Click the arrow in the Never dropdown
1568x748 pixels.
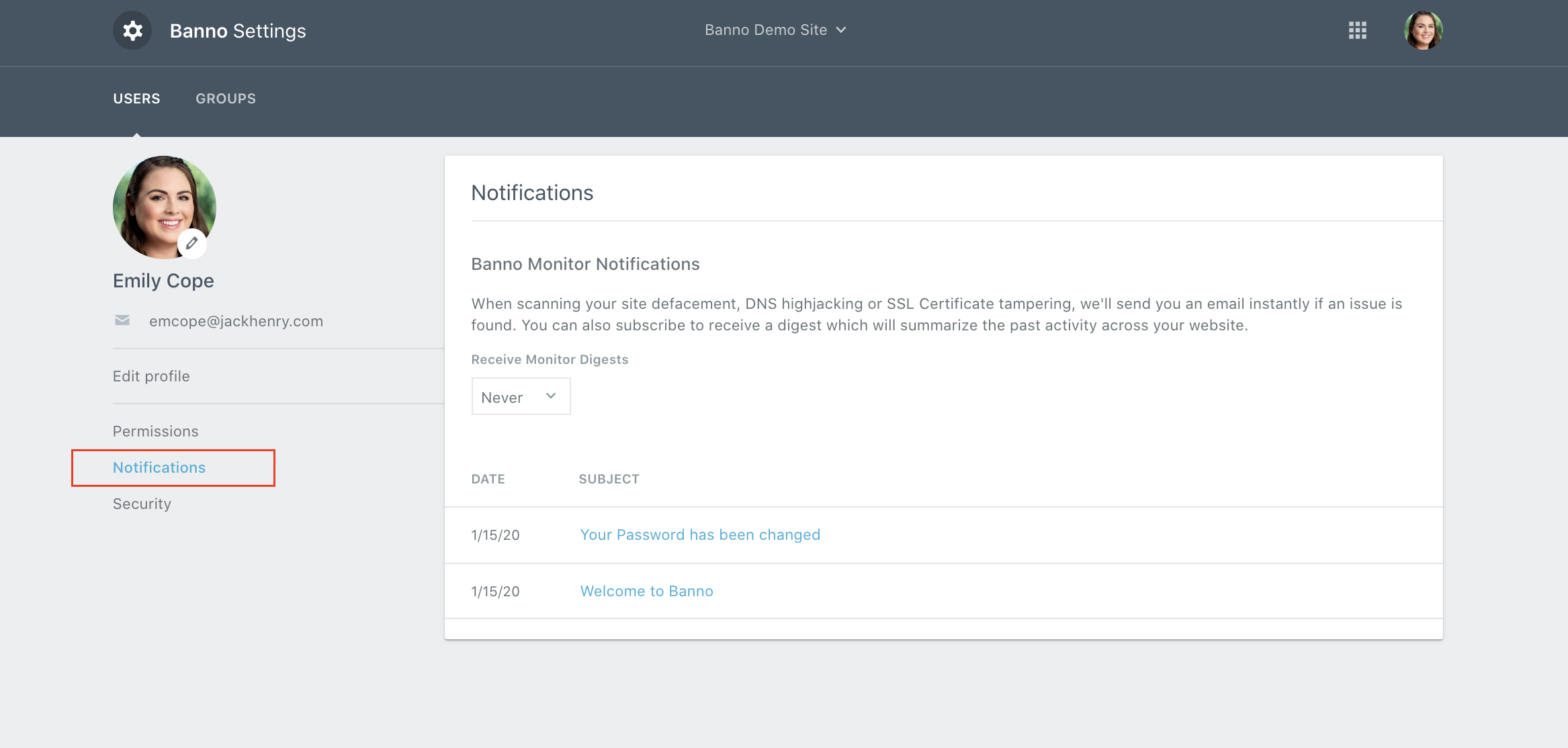click(x=551, y=396)
